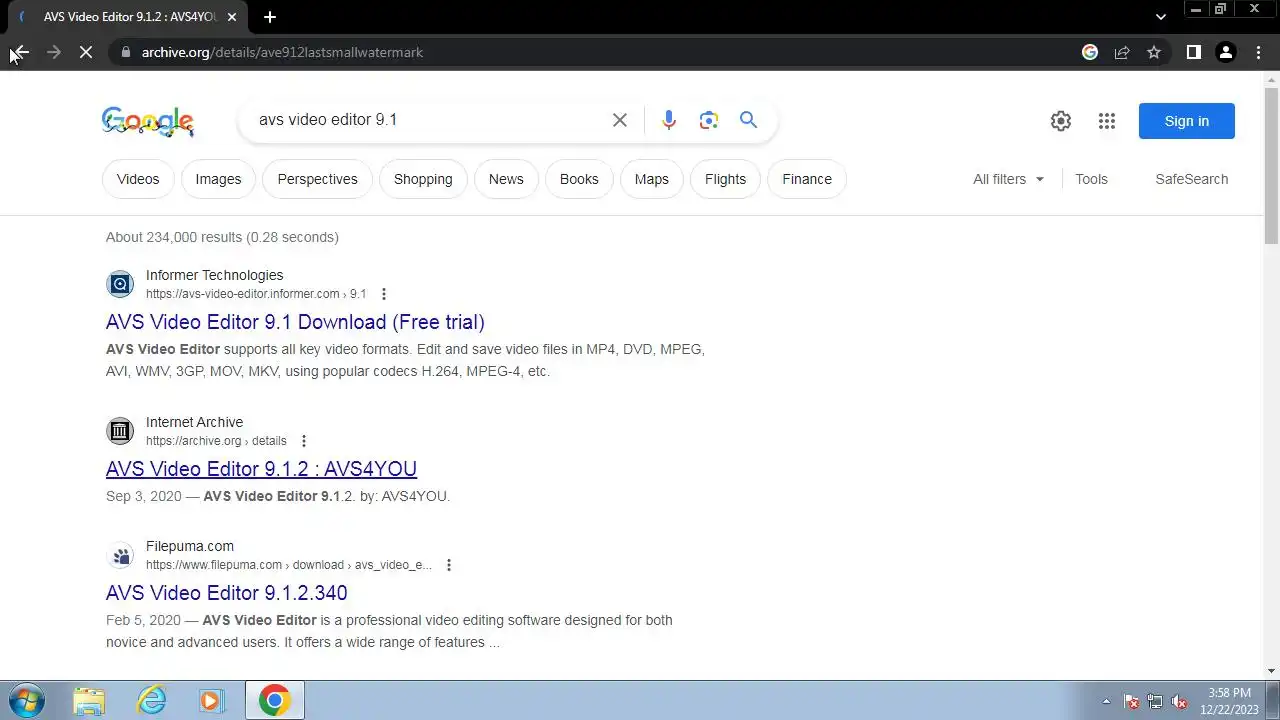1280x720 pixels.
Task: Select the Flights filter
Action: pyautogui.click(x=725, y=179)
